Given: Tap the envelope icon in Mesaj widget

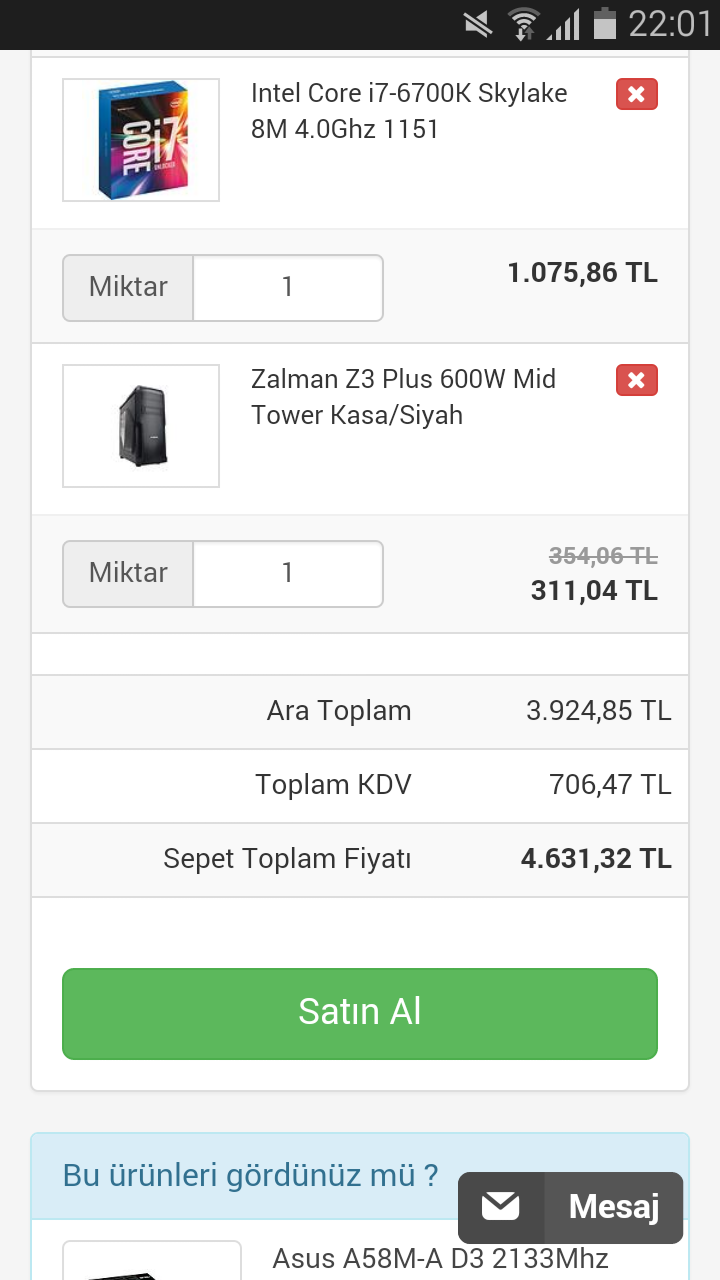Looking at the screenshot, I should (x=501, y=1207).
